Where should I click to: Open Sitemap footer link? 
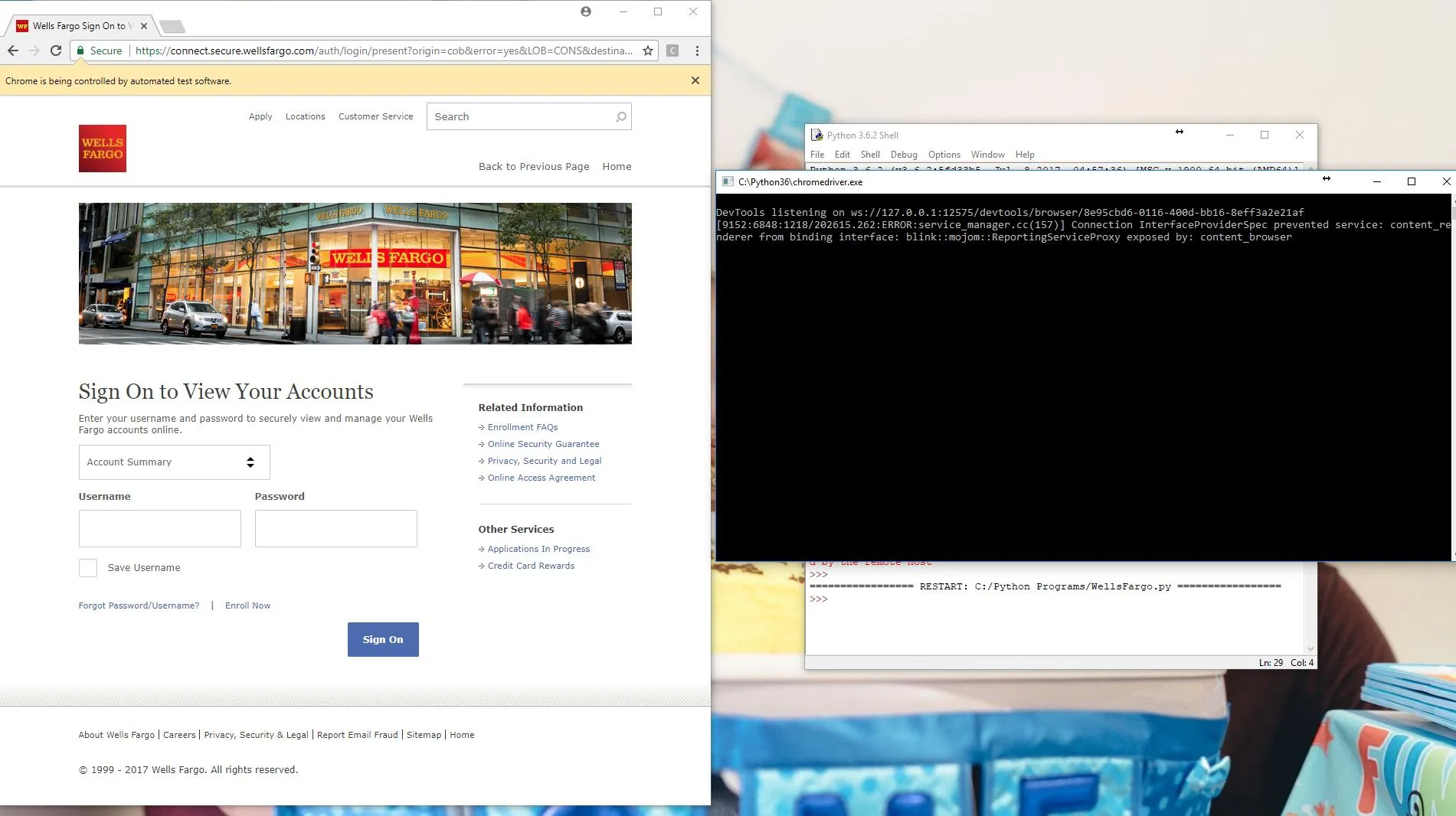pyautogui.click(x=424, y=735)
